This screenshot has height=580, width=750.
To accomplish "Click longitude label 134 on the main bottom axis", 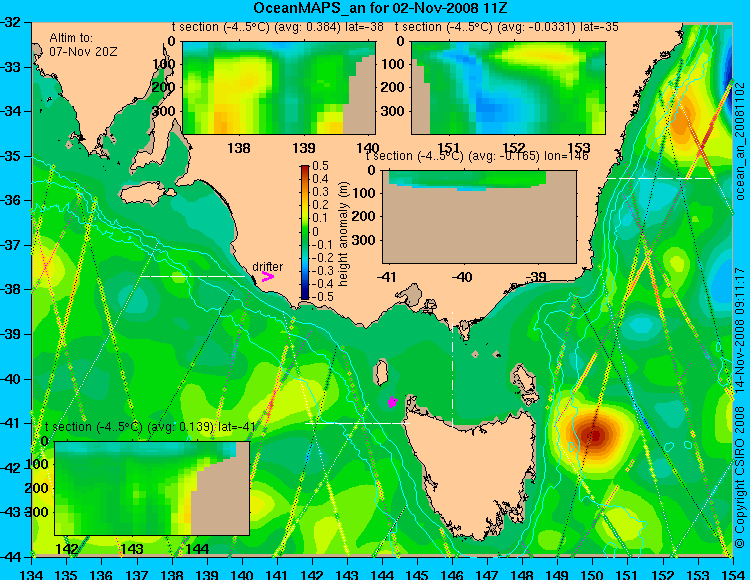I will coord(32,573).
